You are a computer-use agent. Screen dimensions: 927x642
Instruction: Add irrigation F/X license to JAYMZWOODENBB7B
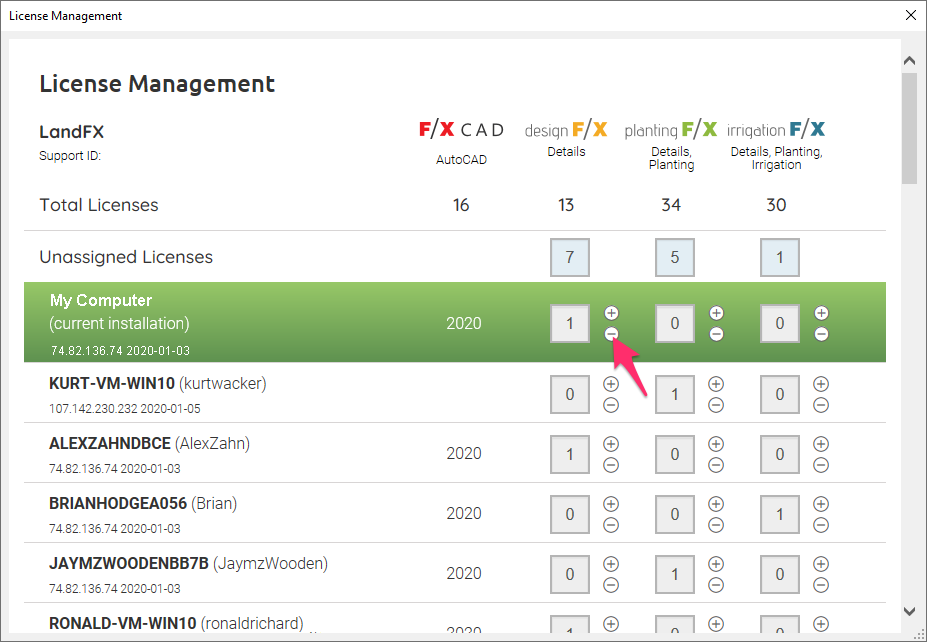[821, 564]
